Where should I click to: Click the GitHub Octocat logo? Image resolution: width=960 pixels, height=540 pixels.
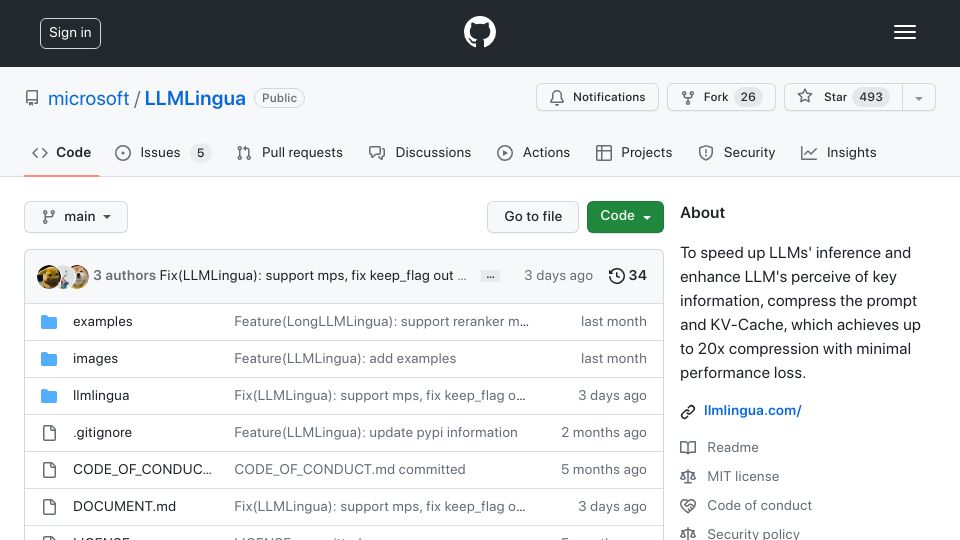click(x=480, y=32)
